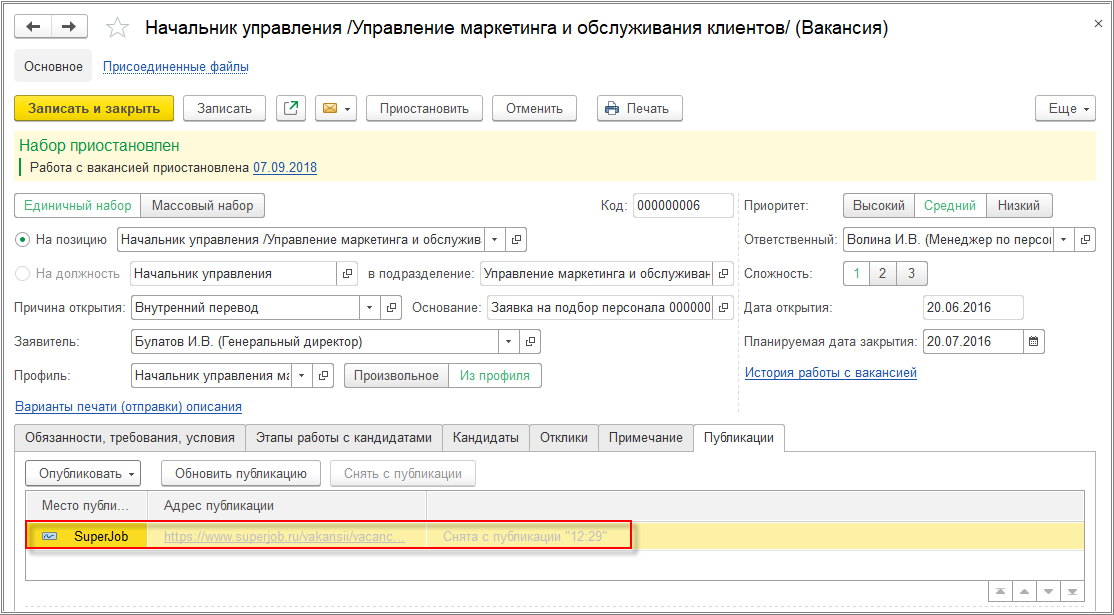Image resolution: width=1114 pixels, height=615 pixels.
Task: Switch to the 'Кандидаты' tab
Action: (x=485, y=437)
